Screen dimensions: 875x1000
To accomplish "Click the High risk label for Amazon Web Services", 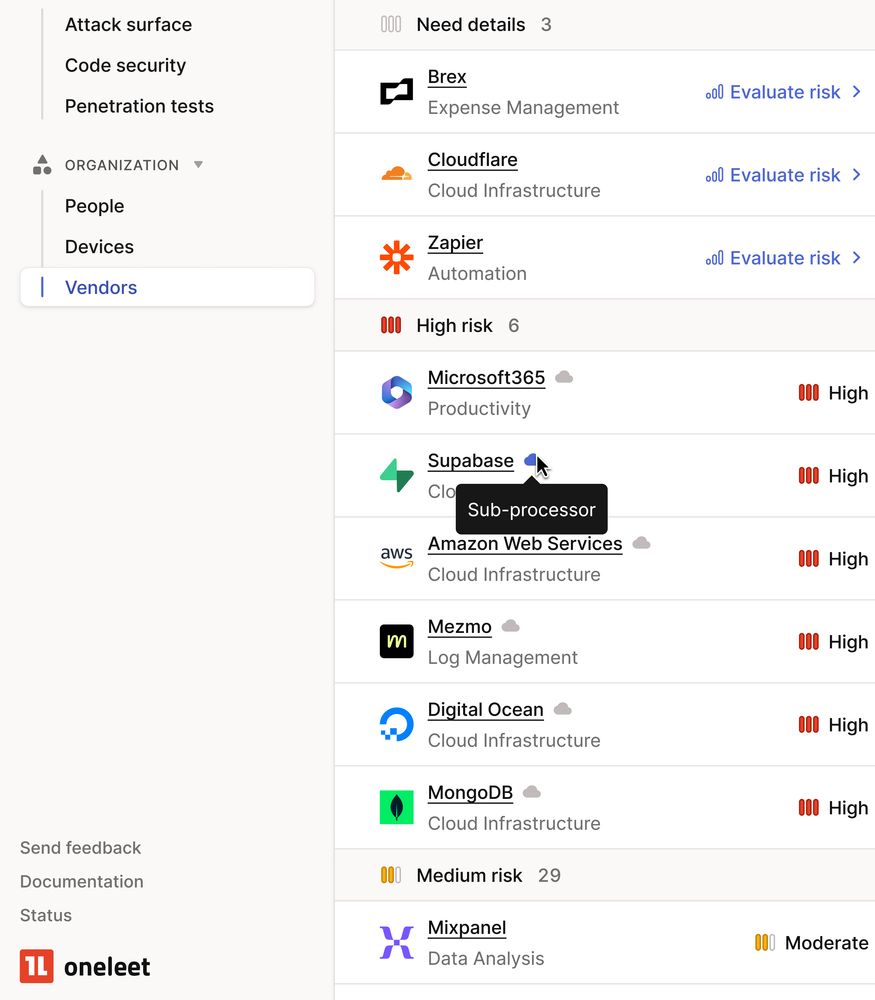I will coord(848,559).
